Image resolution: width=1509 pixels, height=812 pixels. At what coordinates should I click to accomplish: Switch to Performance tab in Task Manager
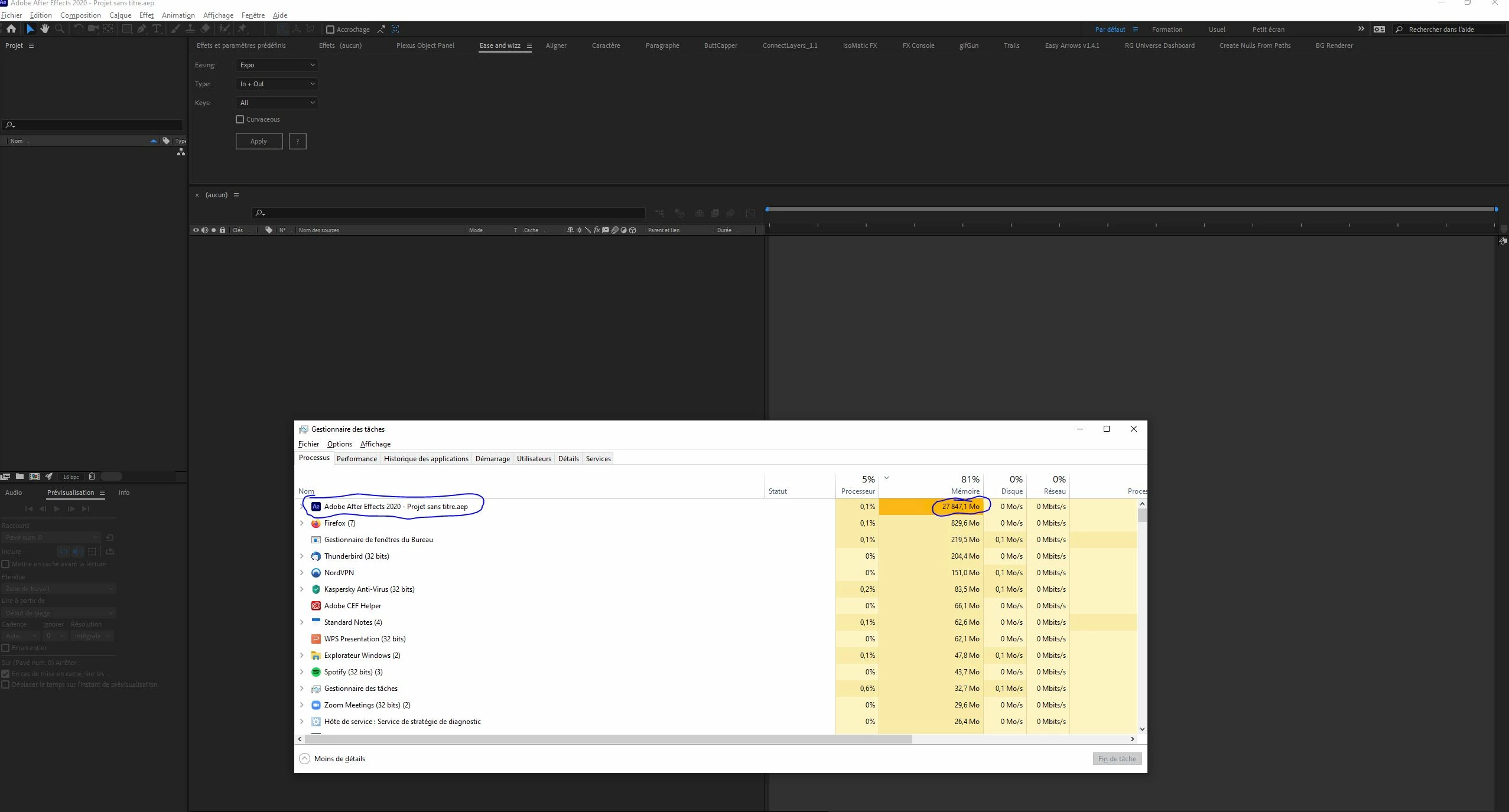(x=356, y=459)
